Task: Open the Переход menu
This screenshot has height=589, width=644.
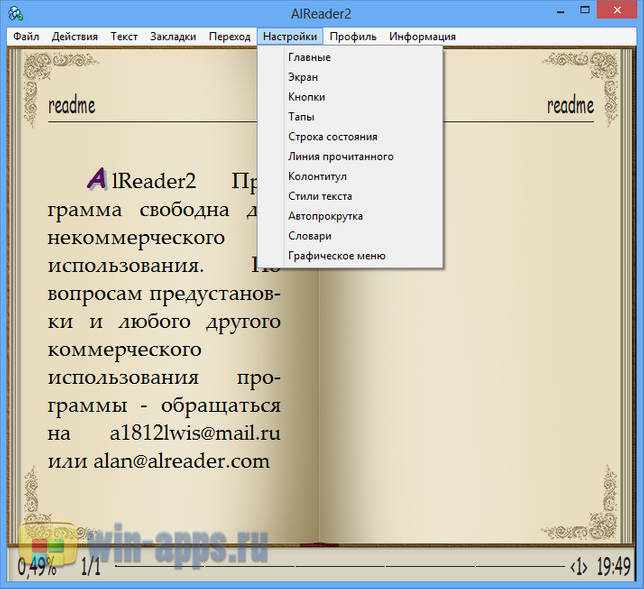Action: coord(230,37)
